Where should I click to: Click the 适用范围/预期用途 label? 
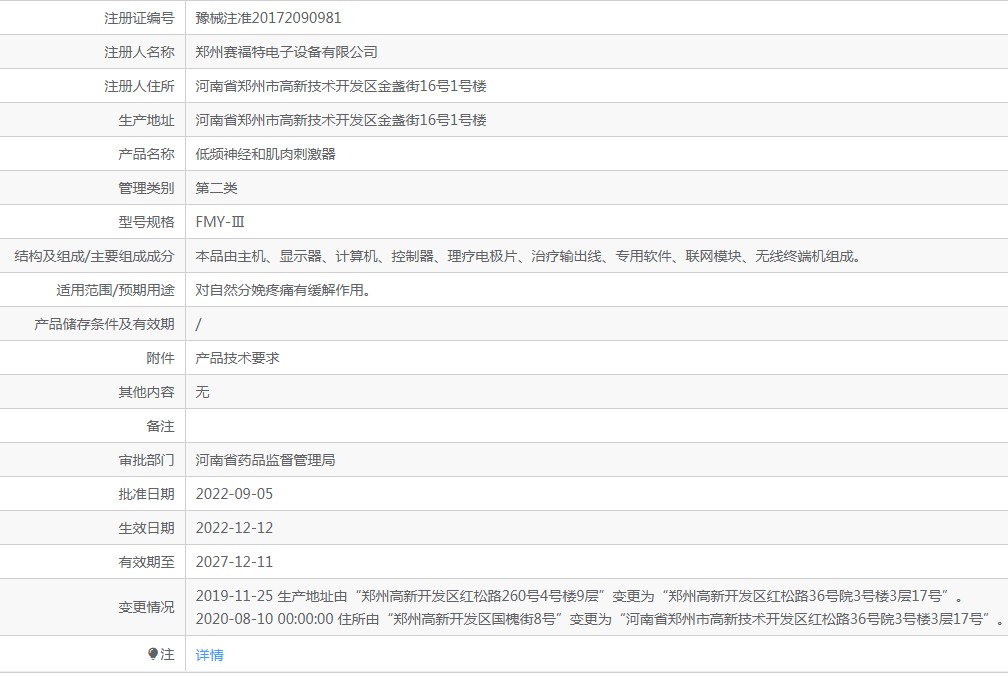click(x=116, y=290)
